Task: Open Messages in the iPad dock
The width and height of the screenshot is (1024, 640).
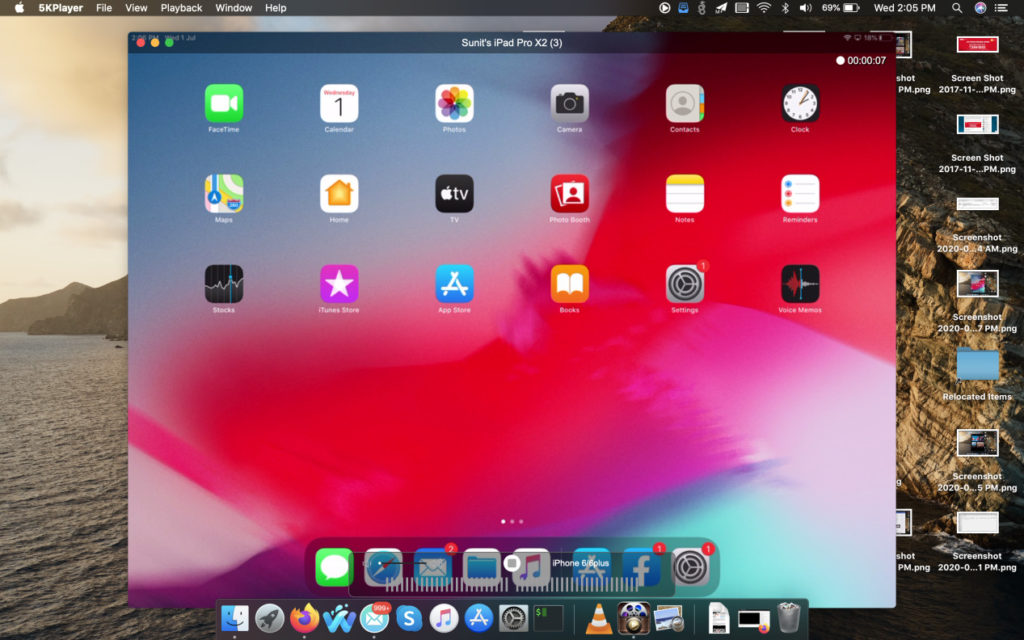Action: (334, 567)
